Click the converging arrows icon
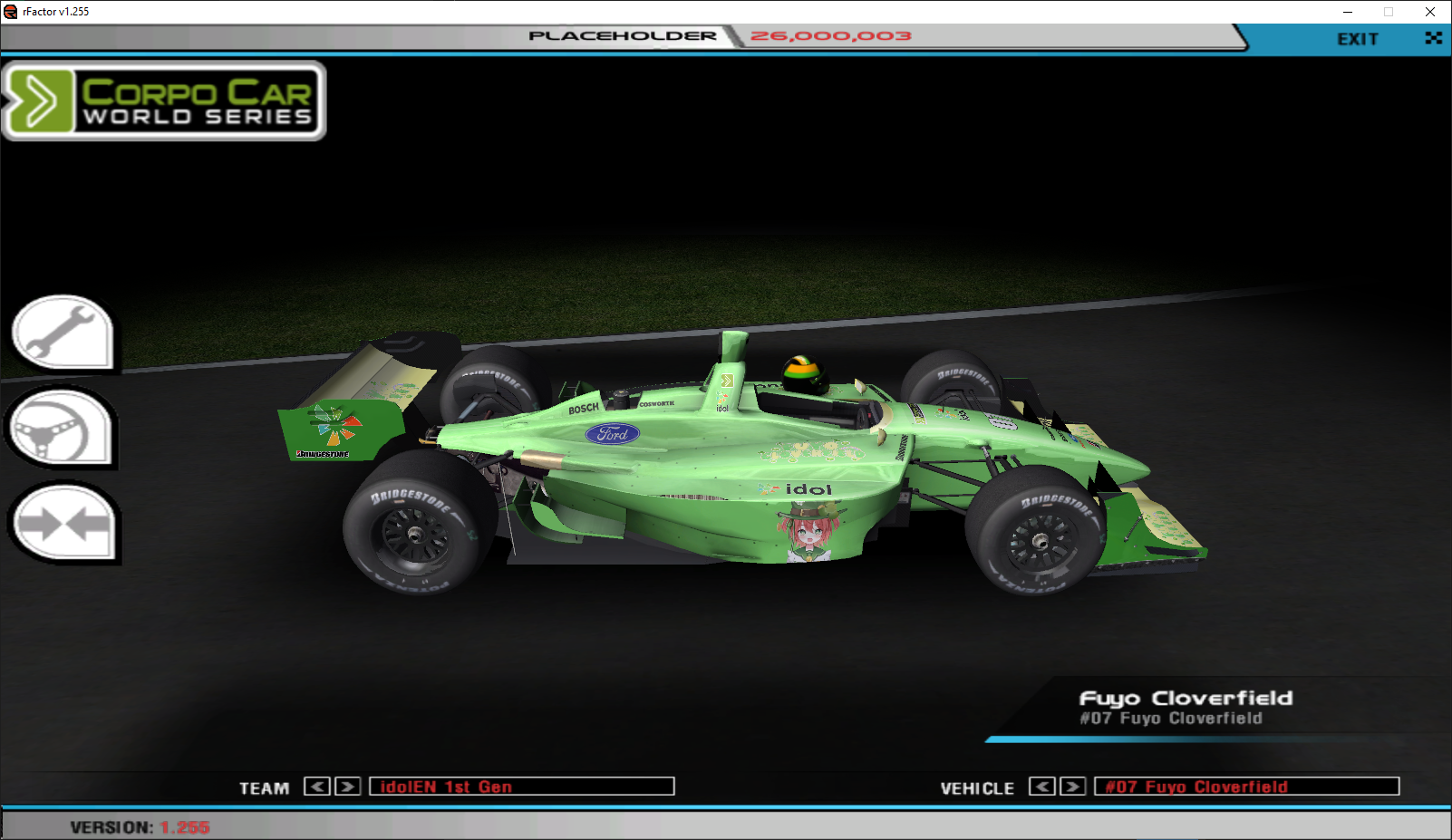1452x840 pixels. pyautogui.click(x=63, y=523)
